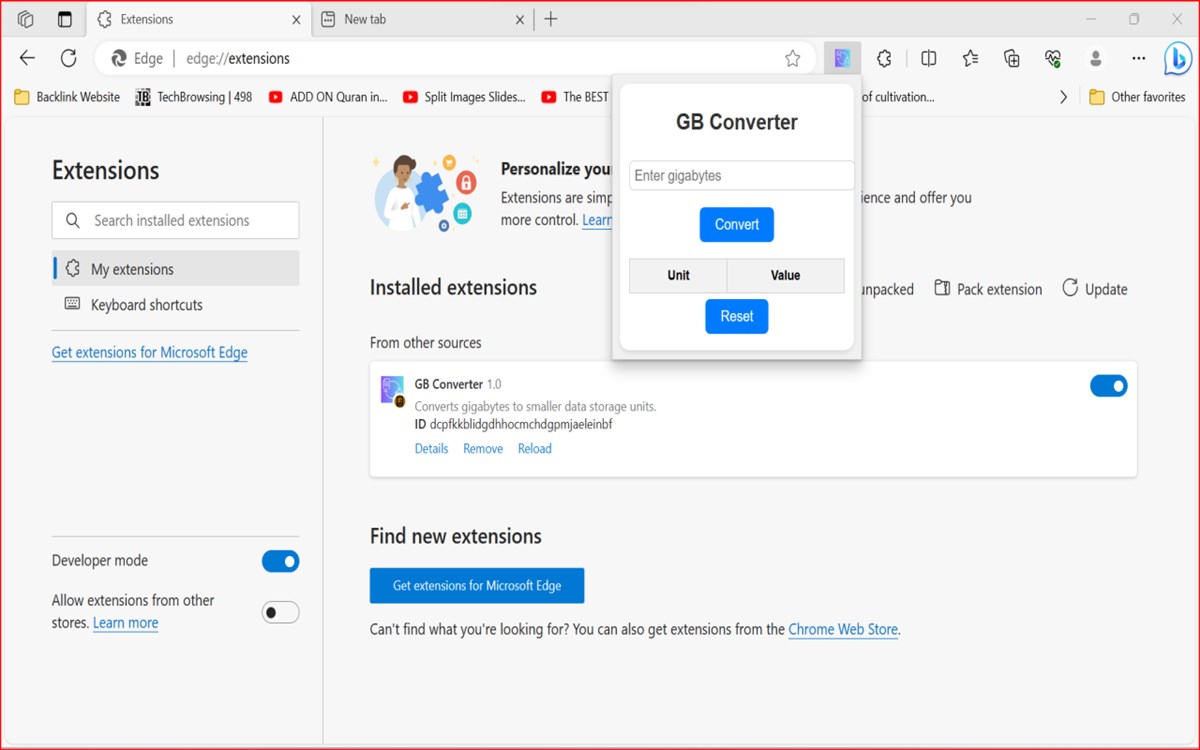The image size is (1200, 750).
Task: Click the Value column header
Action: click(x=786, y=275)
